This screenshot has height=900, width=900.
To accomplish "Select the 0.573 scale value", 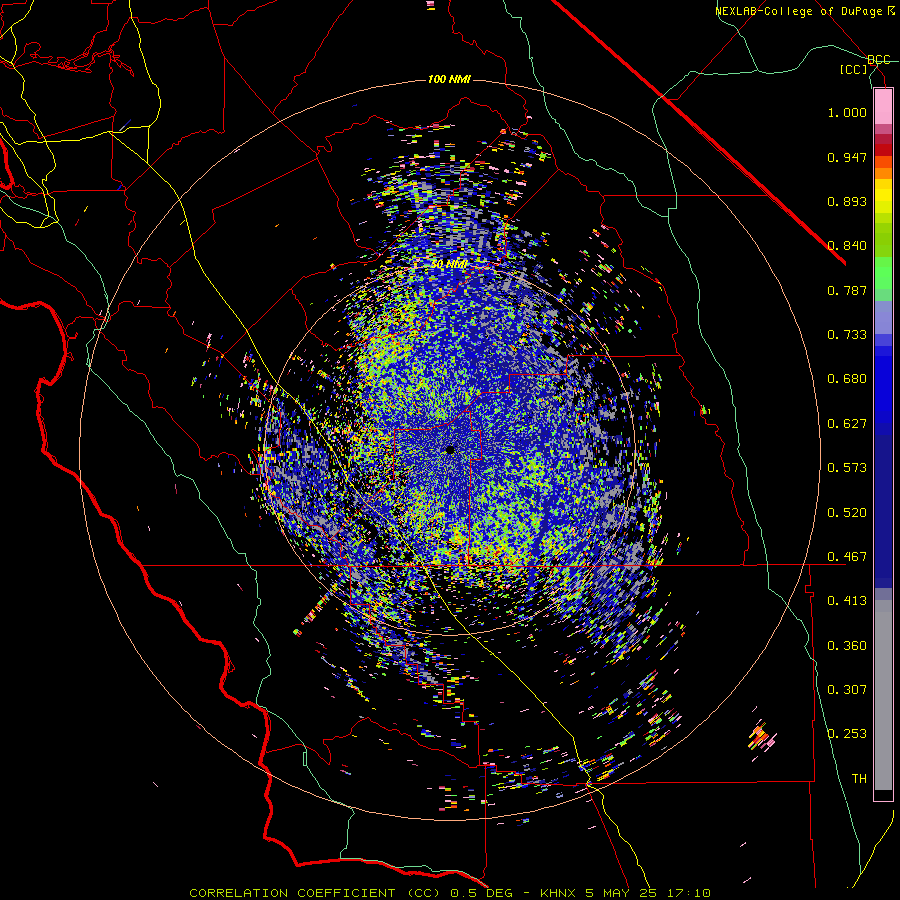I will click(847, 468).
